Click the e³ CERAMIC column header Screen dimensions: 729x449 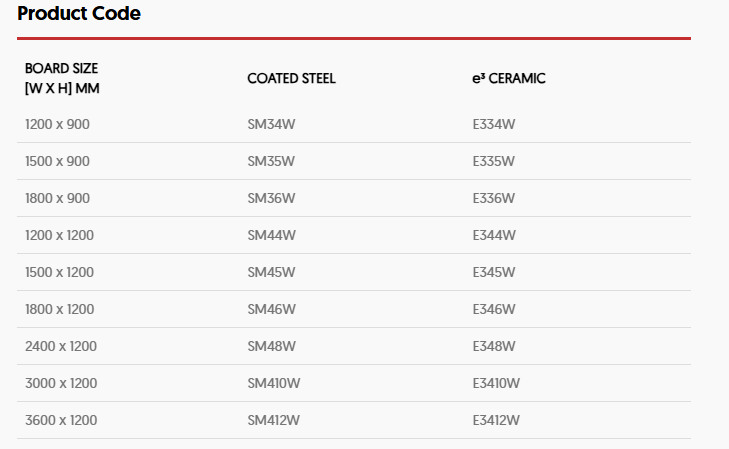click(508, 78)
